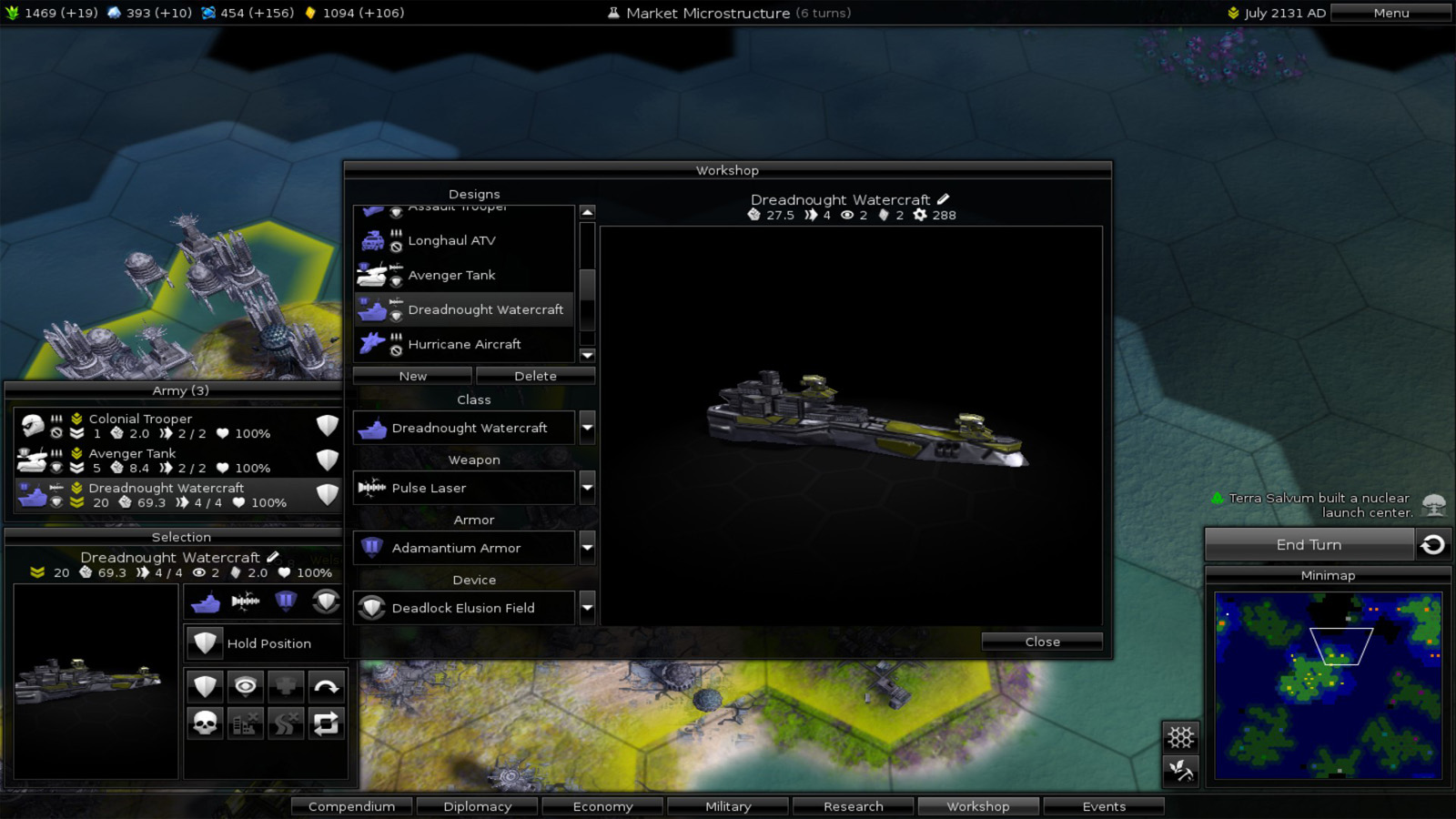Viewport: 1456px width, 819px height.
Task: Click the elusion field device icon in Selection
Action: [x=326, y=602]
